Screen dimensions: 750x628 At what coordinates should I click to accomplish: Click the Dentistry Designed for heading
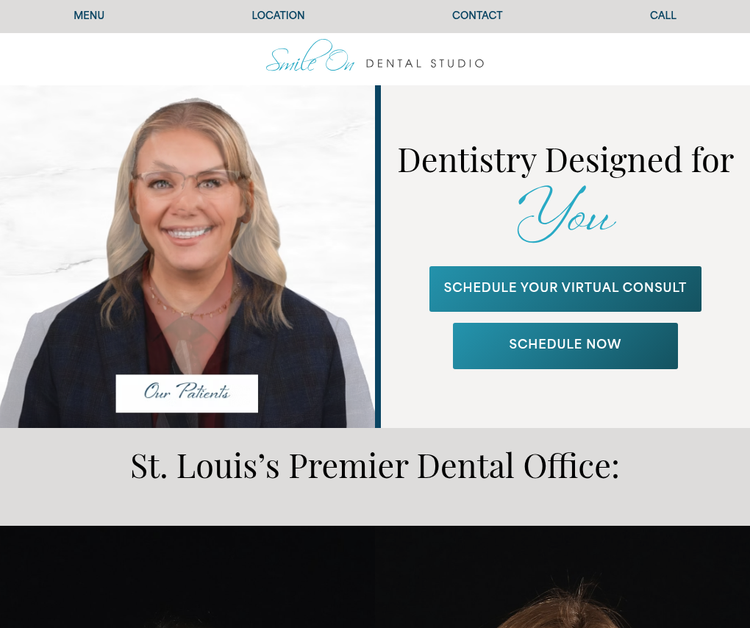point(565,160)
